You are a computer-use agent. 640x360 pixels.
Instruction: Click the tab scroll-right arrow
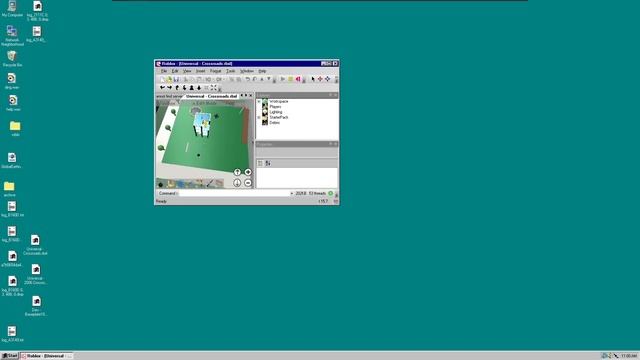(x=246, y=96)
